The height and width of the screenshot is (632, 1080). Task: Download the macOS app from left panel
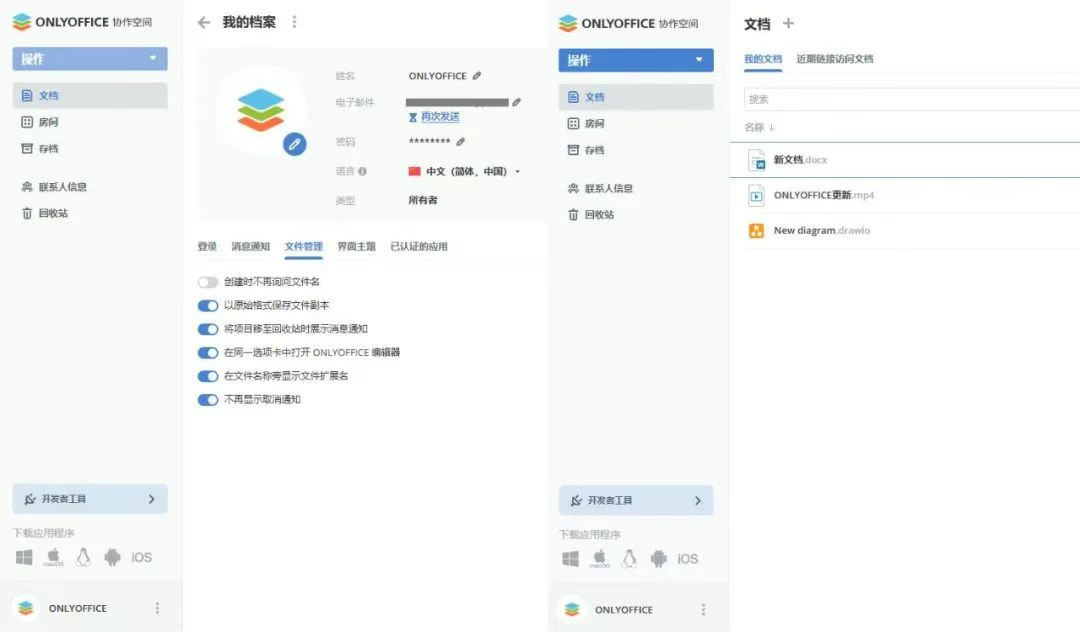coord(53,557)
